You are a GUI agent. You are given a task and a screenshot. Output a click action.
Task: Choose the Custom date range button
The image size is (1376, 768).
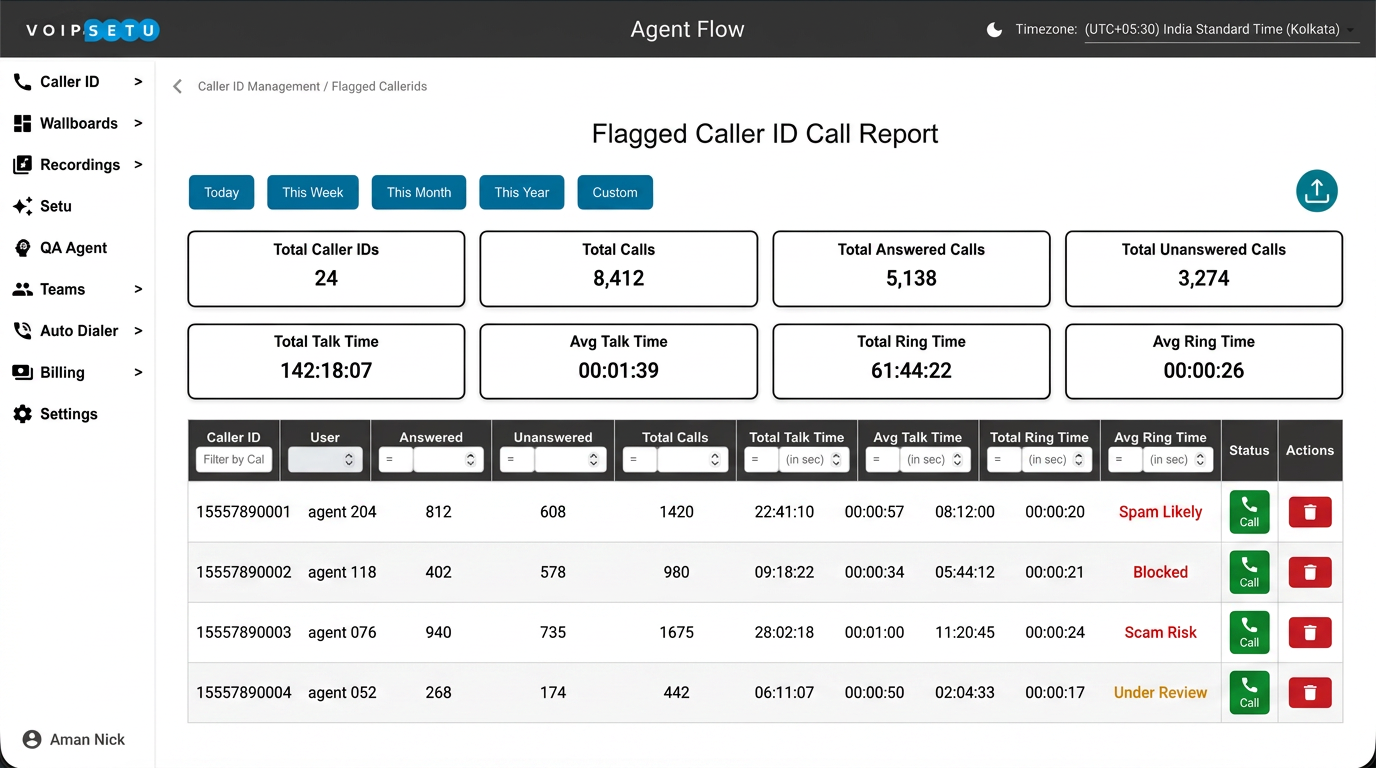click(615, 192)
